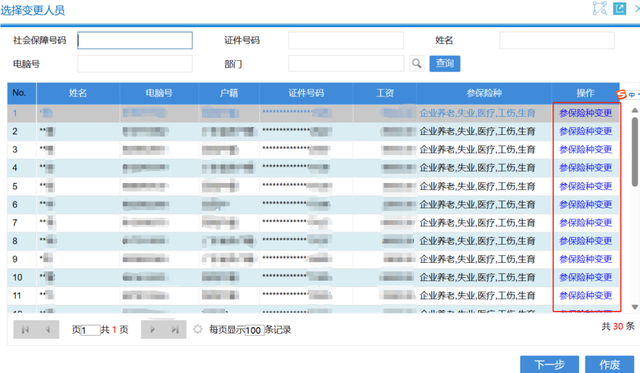Viewport: 640px width, 373px height.
Task: Open 参保险种变更 link in row 5
Action: coord(586,186)
